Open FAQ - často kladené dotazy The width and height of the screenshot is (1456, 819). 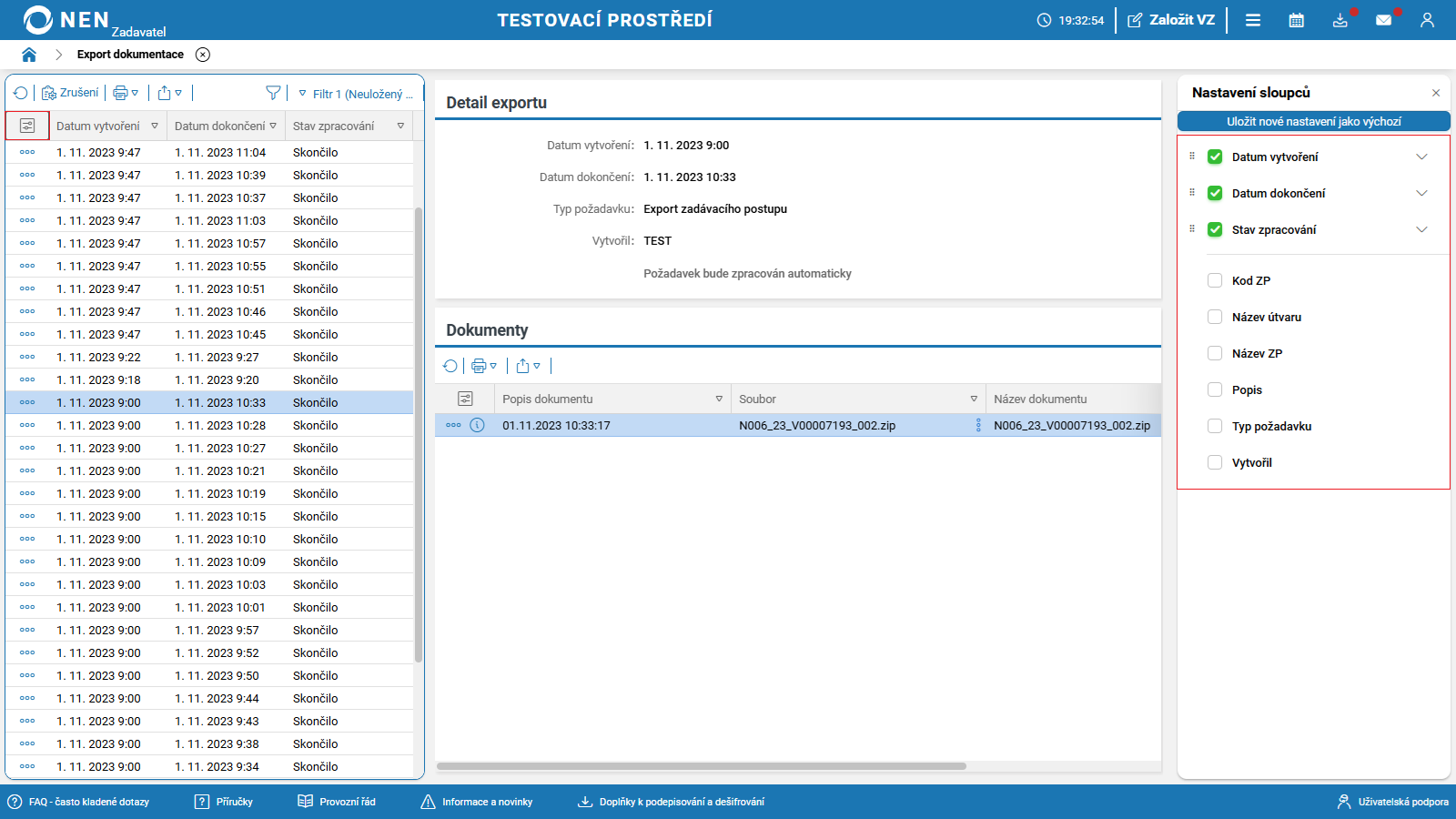(x=79, y=802)
